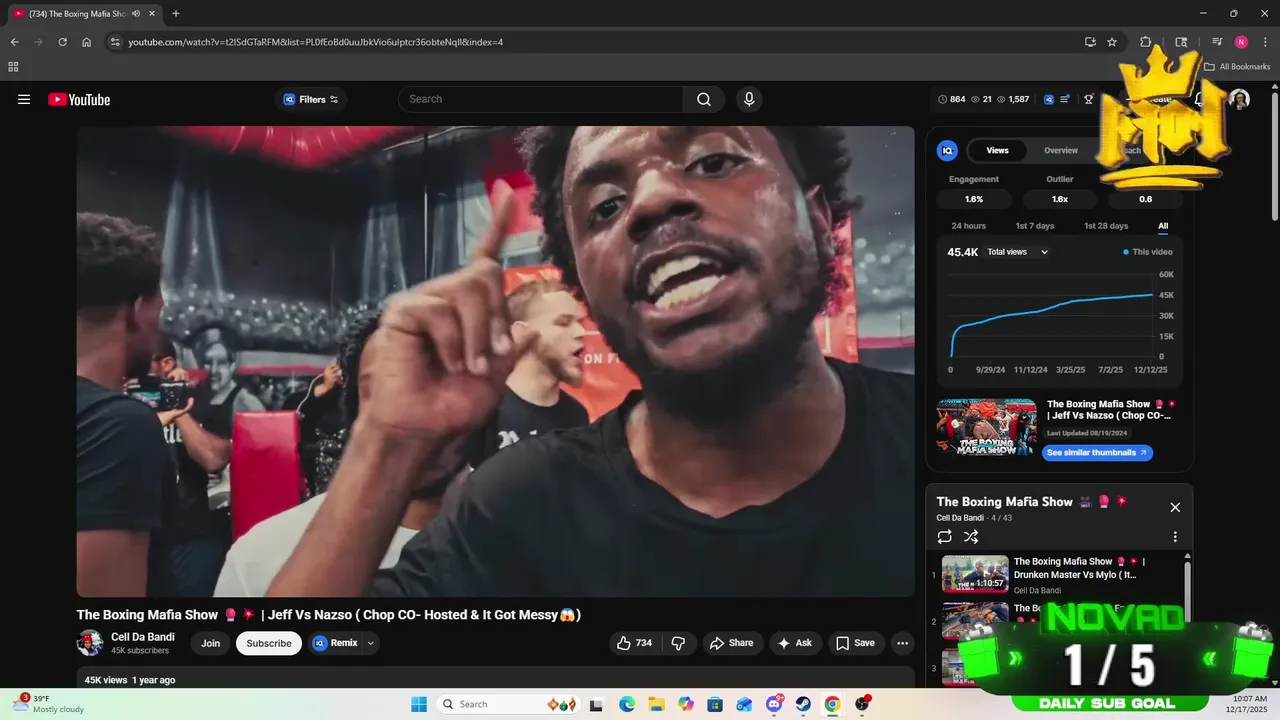
Task: Click the eye stat showing 1,587
Action: point(1013,99)
